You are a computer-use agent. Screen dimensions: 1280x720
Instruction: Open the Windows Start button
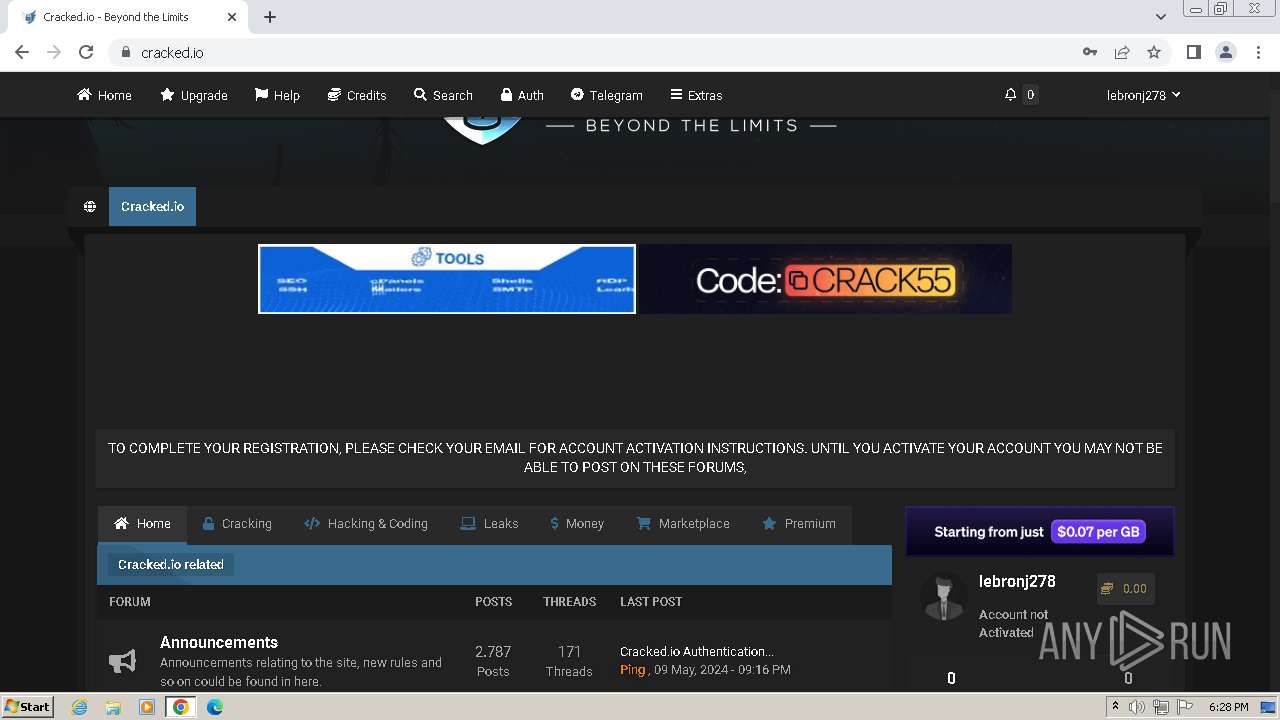tap(27, 707)
